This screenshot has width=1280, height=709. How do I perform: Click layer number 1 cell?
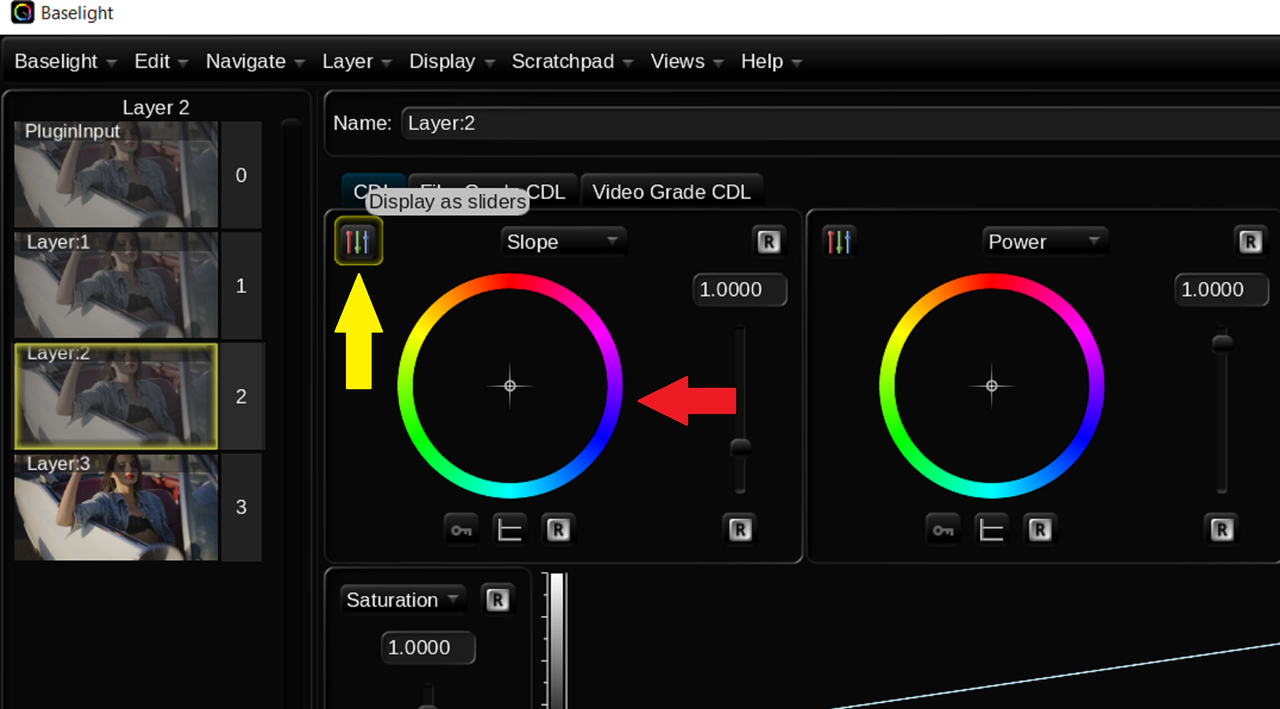pos(241,286)
